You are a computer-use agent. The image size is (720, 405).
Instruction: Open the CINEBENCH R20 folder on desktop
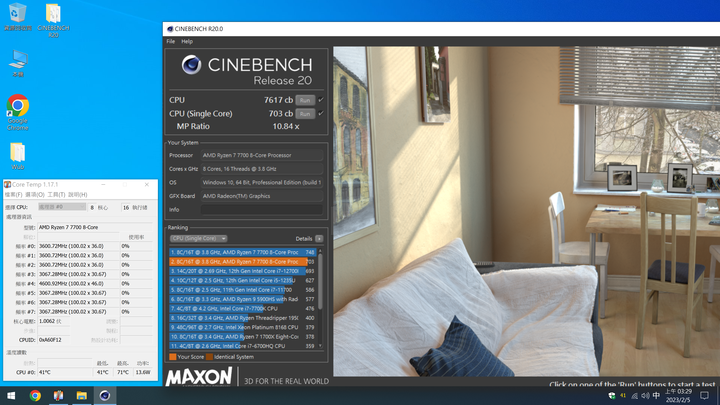(53, 20)
